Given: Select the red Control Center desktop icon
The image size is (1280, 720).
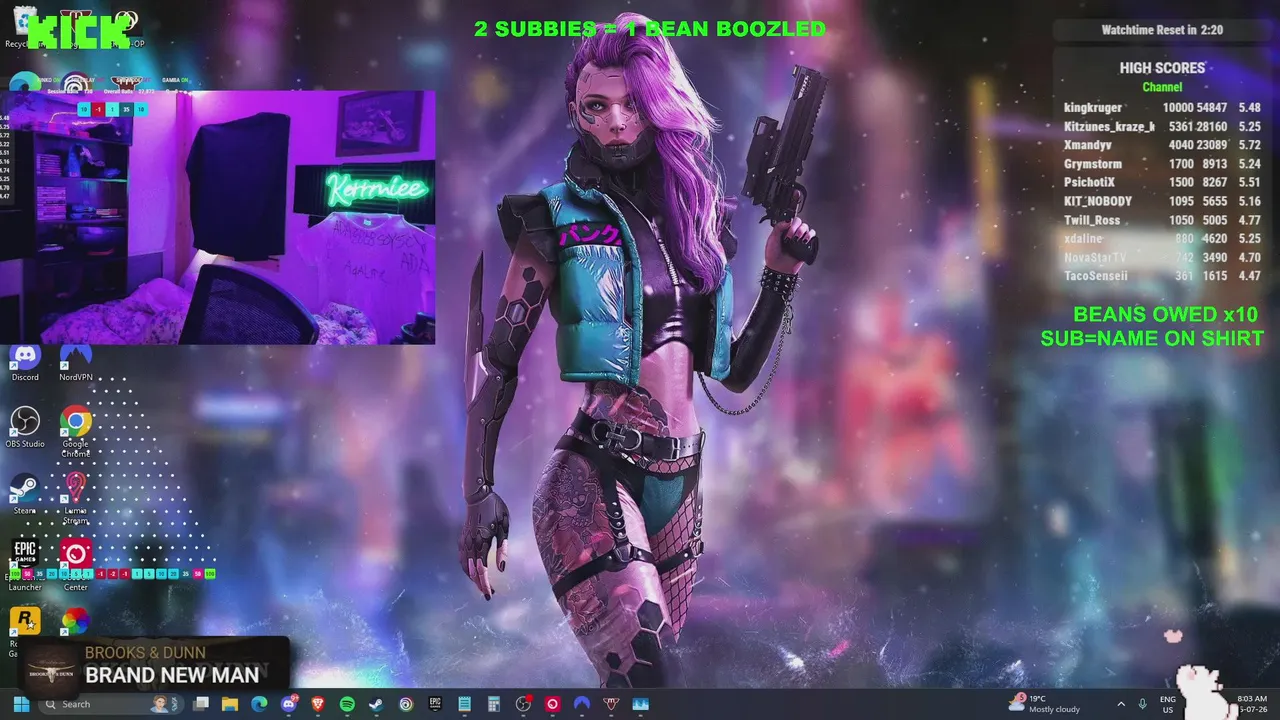Looking at the screenshot, I should [76, 565].
